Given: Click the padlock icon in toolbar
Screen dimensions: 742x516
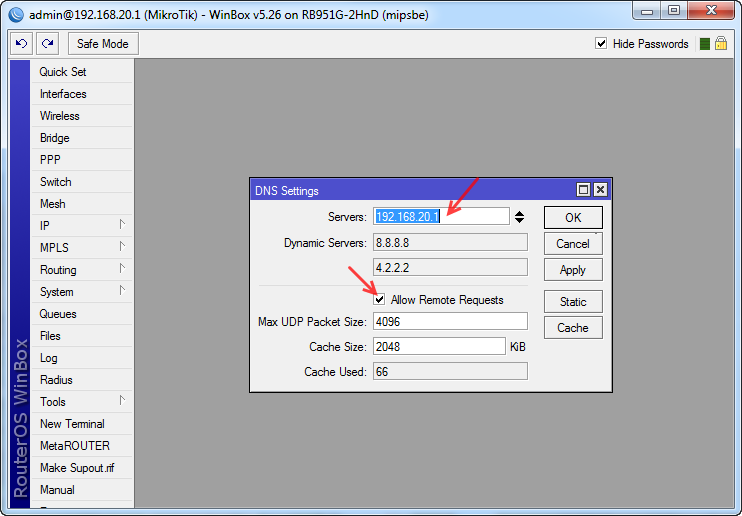Looking at the screenshot, I should tap(720, 44).
